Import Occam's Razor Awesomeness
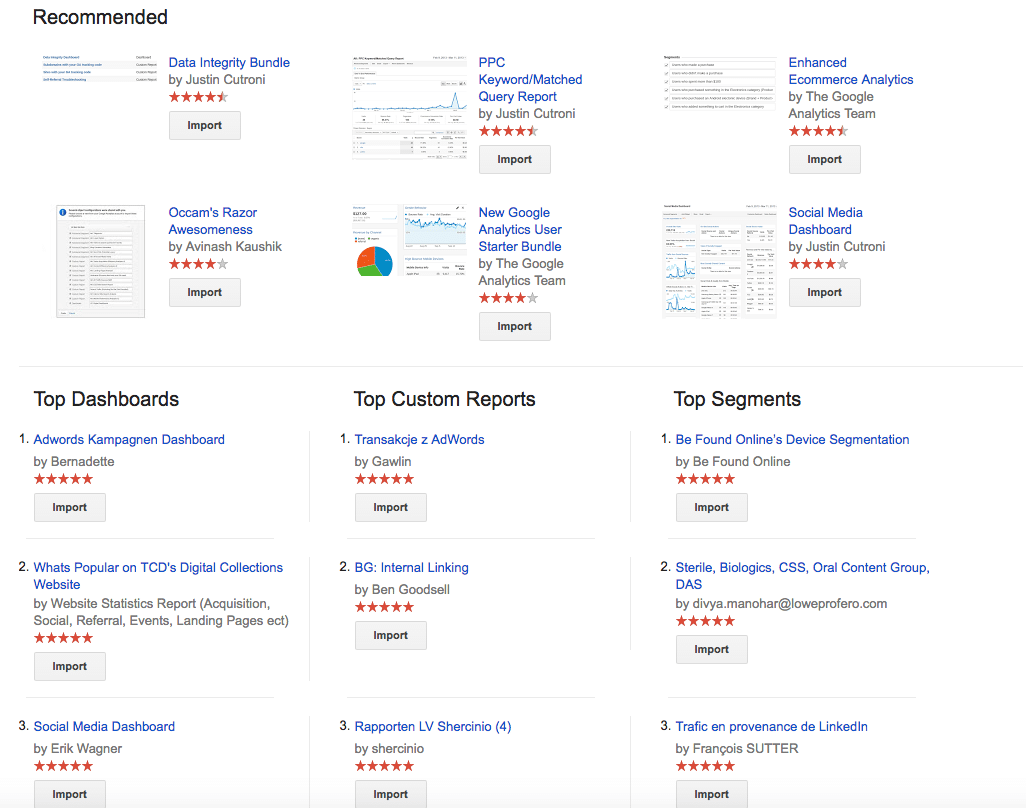This screenshot has height=808, width=1026. click(x=204, y=292)
